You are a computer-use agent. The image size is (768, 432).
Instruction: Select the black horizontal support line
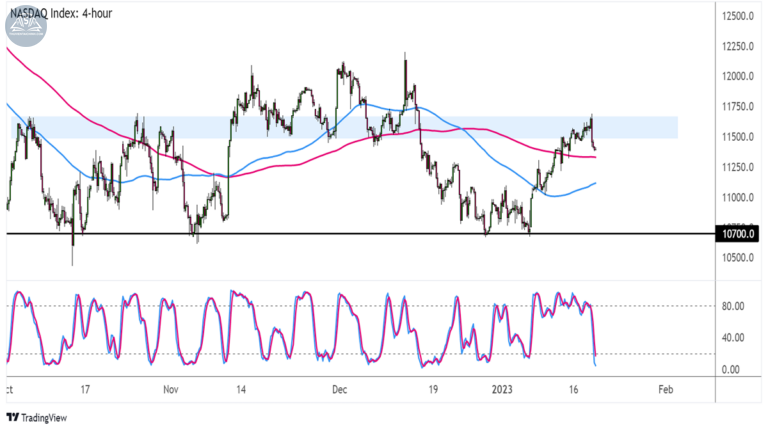(x=360, y=234)
